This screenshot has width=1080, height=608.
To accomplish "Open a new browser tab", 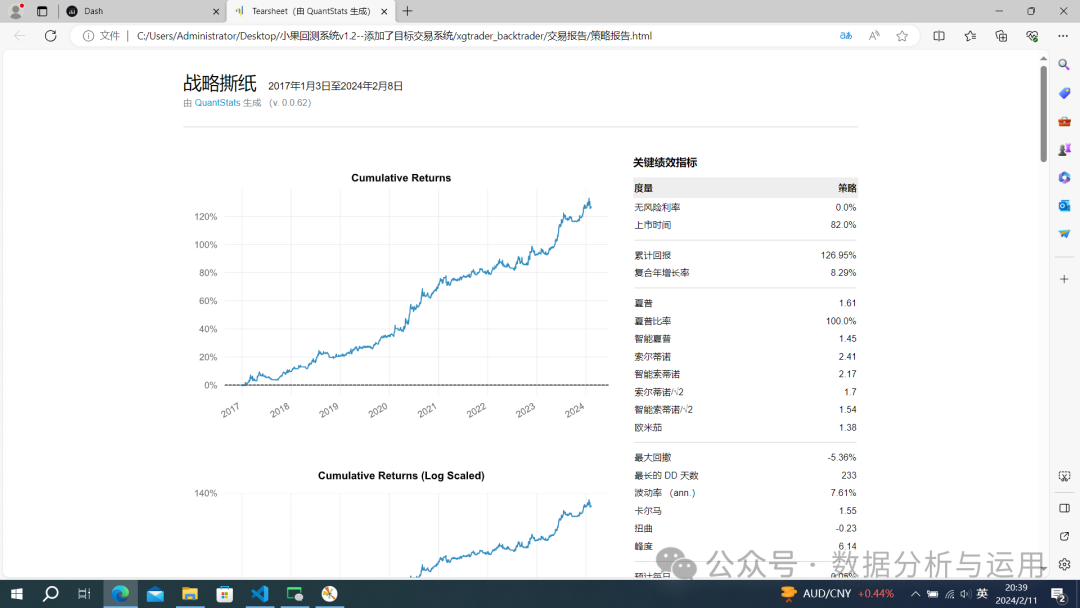I will (408, 11).
